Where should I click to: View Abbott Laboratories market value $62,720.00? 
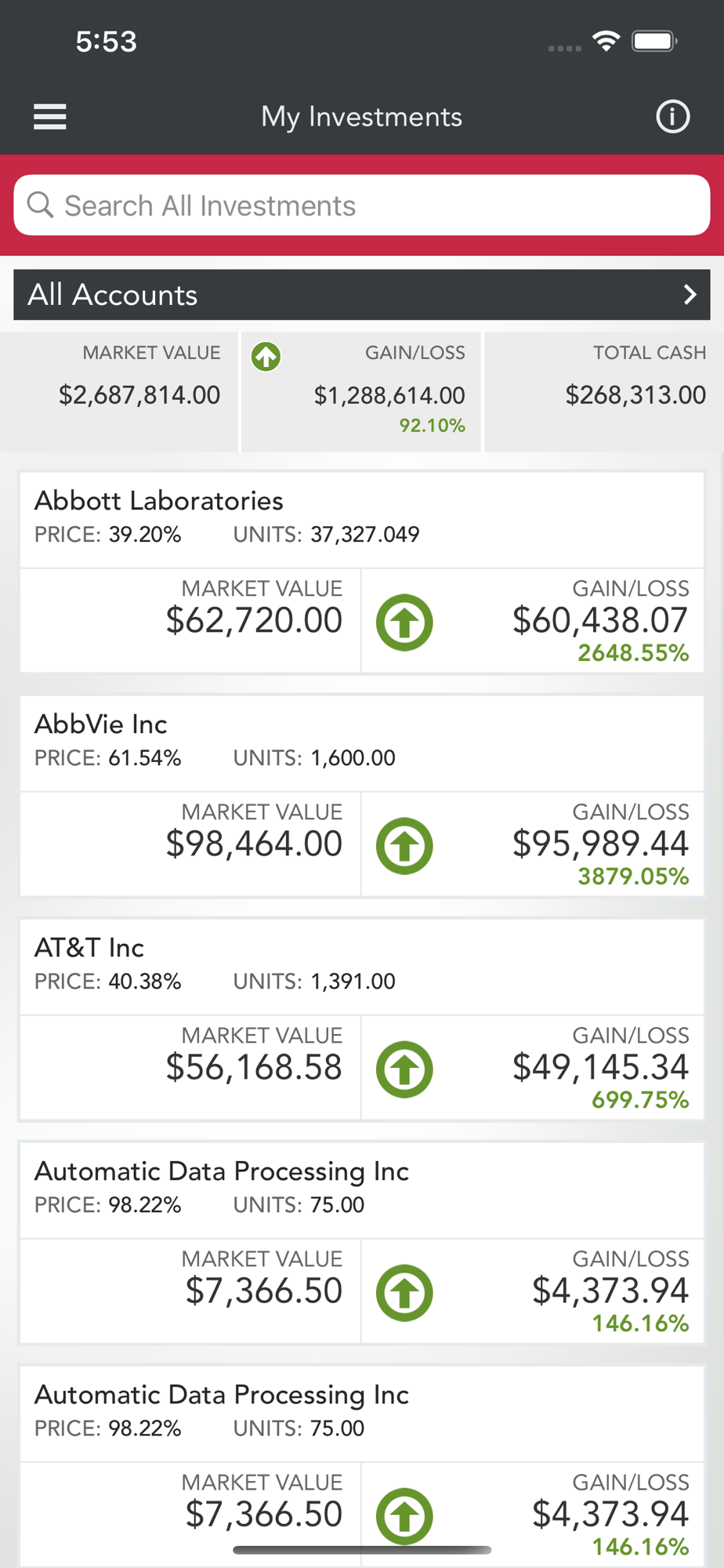(254, 620)
